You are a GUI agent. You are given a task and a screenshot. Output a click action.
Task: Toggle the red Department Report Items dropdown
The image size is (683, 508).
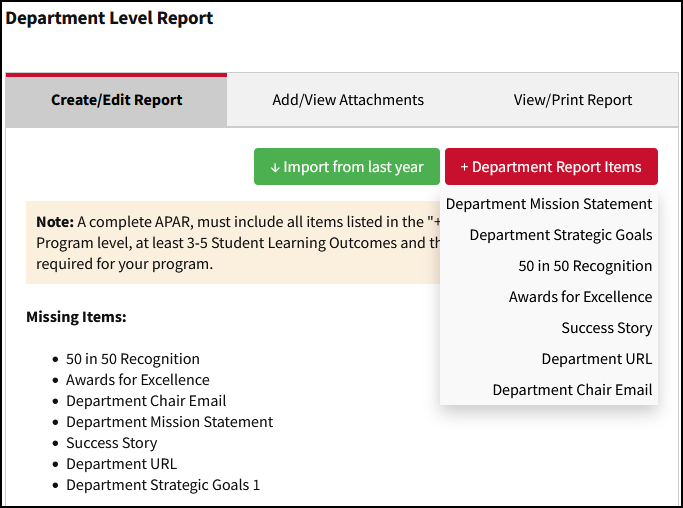pos(551,167)
